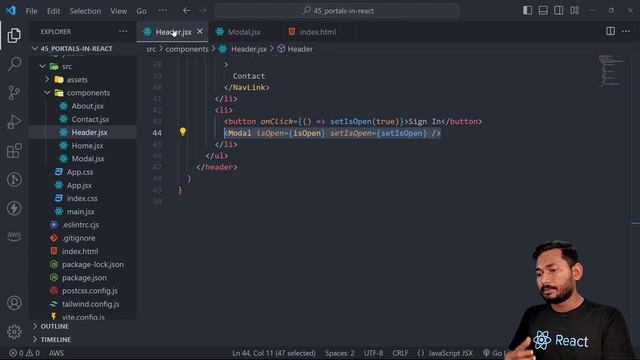The image size is (640, 360).
Task: Toggle the primary side bar layout icon
Action: point(527,11)
